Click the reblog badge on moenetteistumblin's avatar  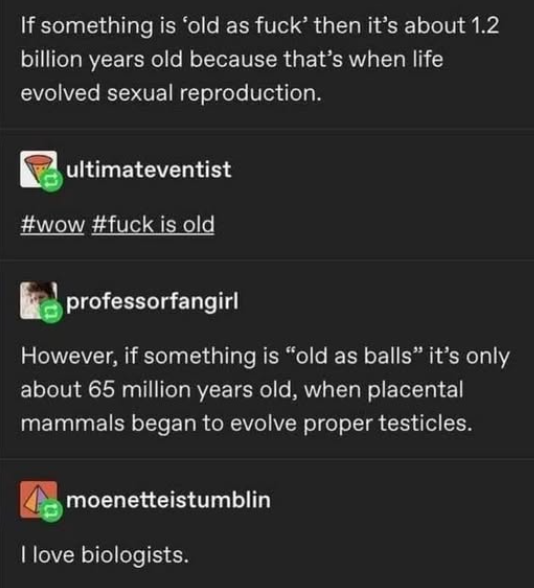(x=51, y=511)
